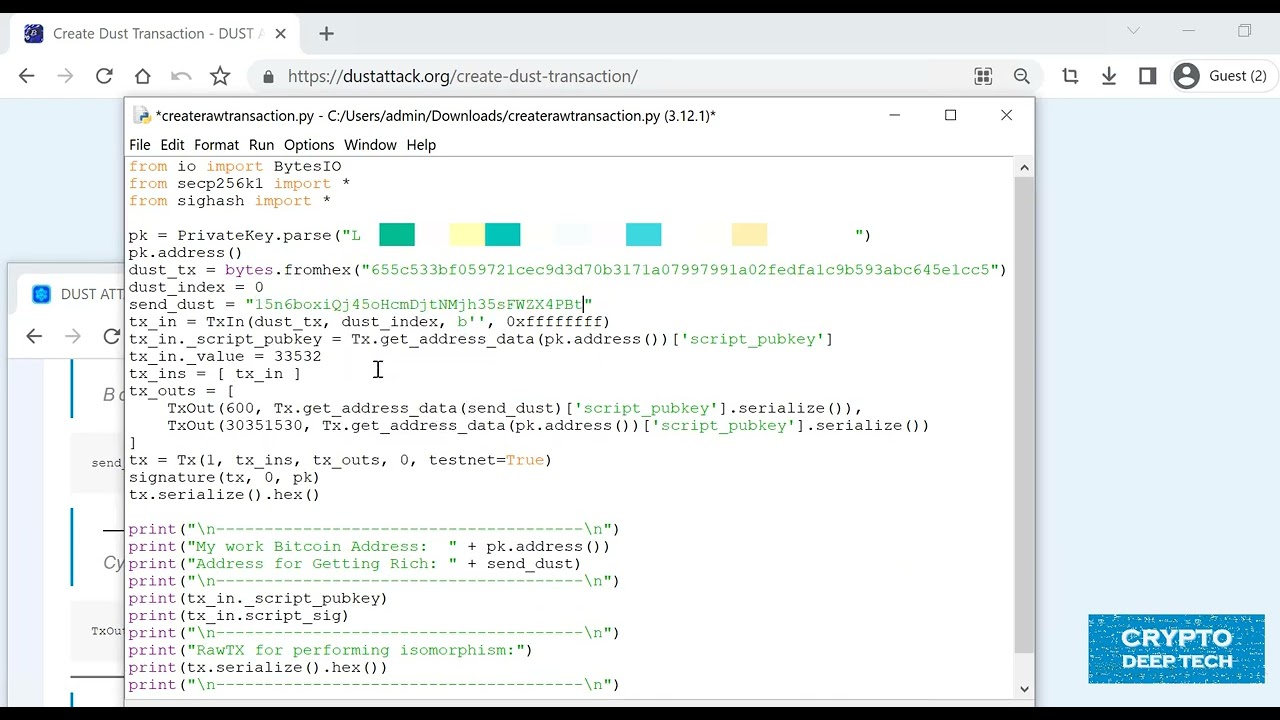
Task: Open the IDLE Edit menu
Action: click(x=172, y=145)
